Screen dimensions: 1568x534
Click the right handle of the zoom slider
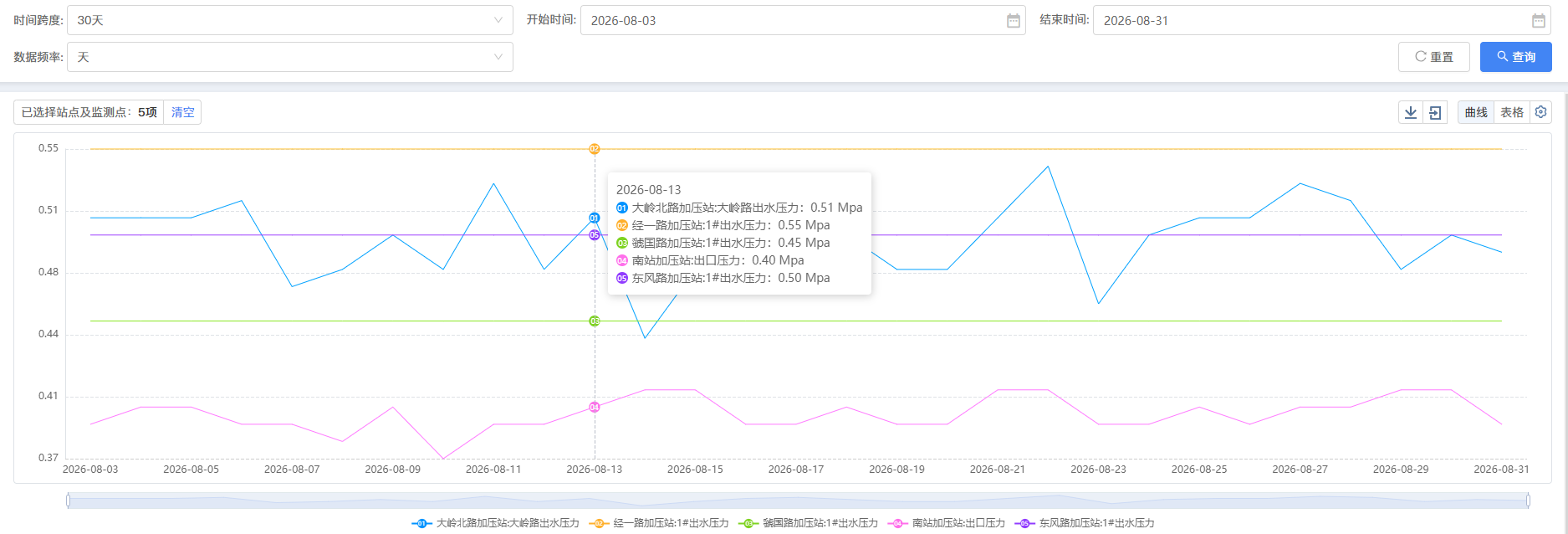[x=1528, y=501]
